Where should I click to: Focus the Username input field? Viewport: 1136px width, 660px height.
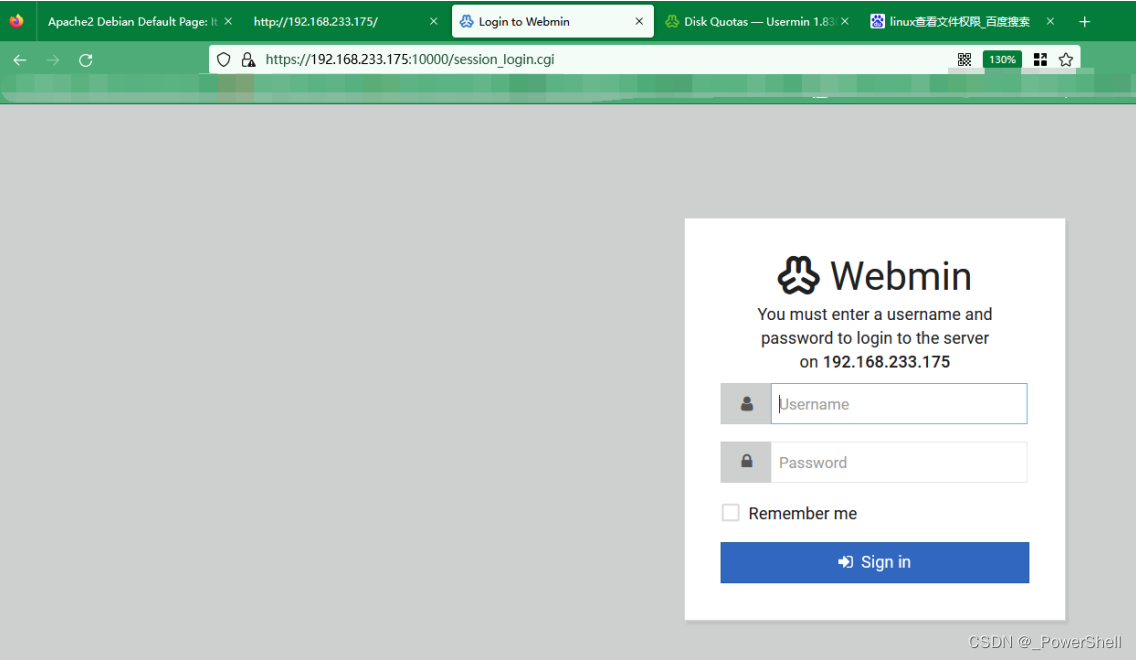pyautogui.click(x=898, y=404)
